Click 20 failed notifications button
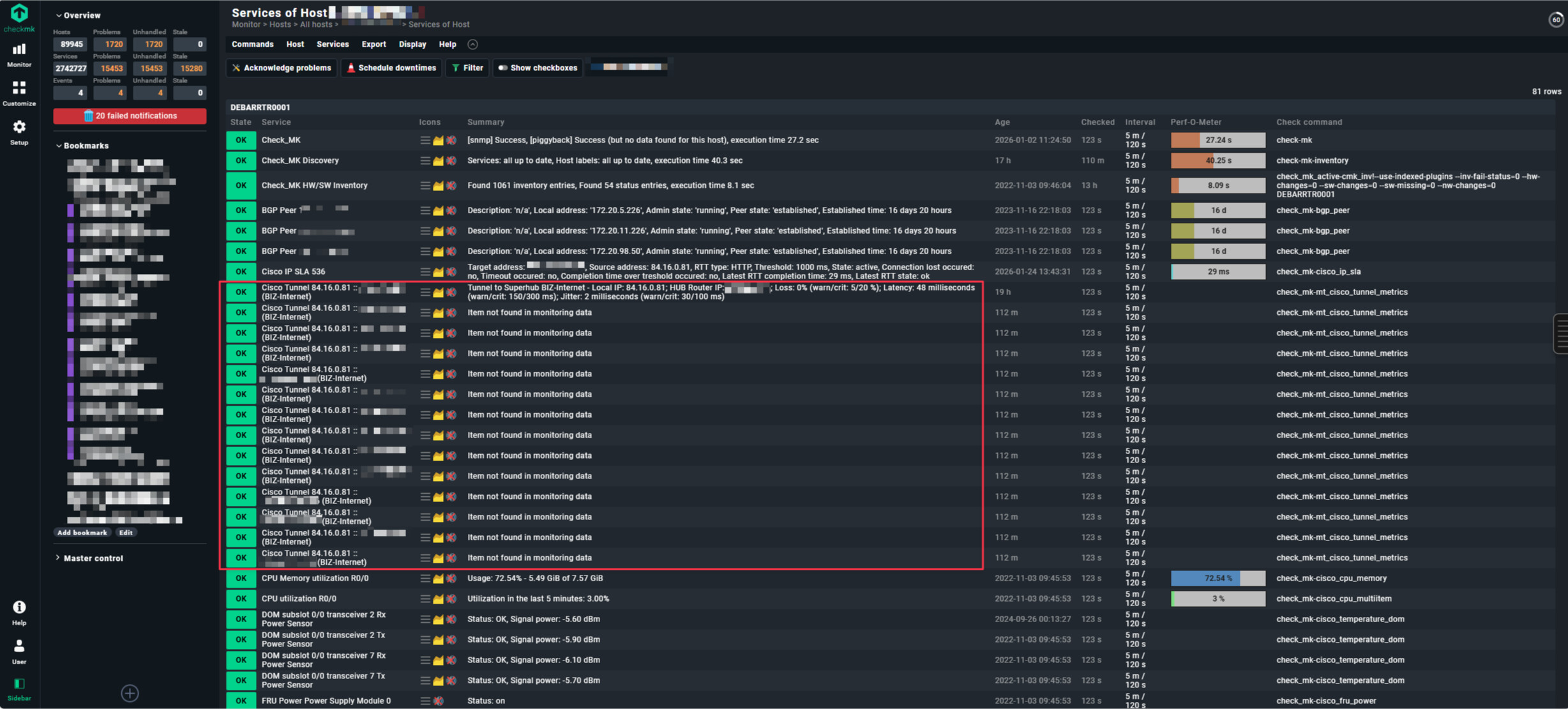1568x709 pixels. [130, 116]
